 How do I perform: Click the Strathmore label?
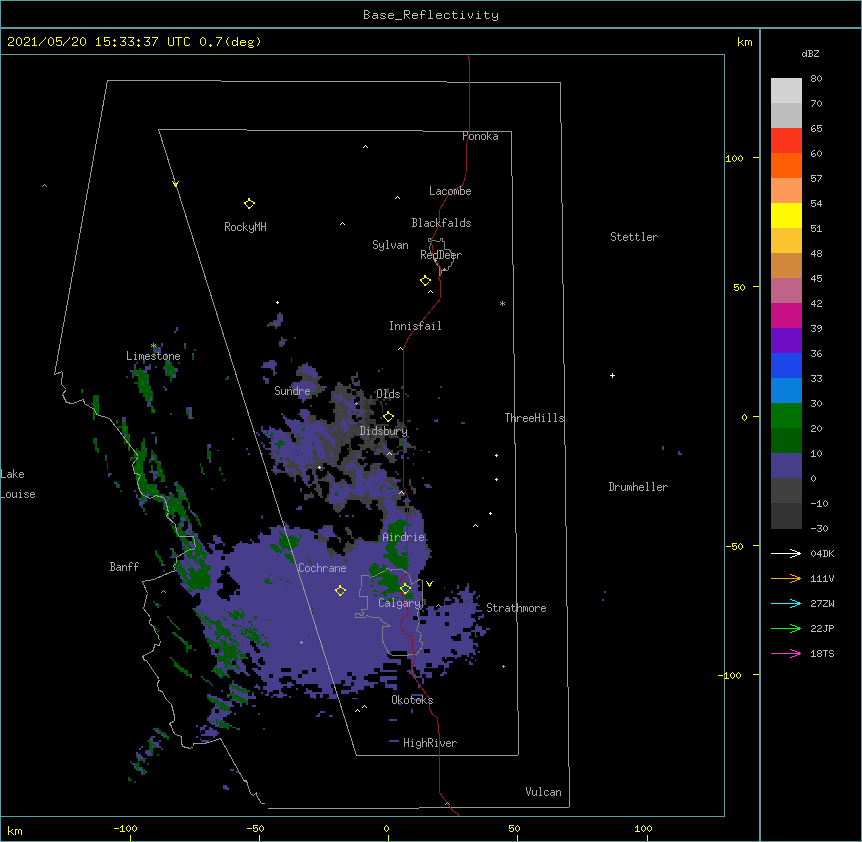[516, 608]
